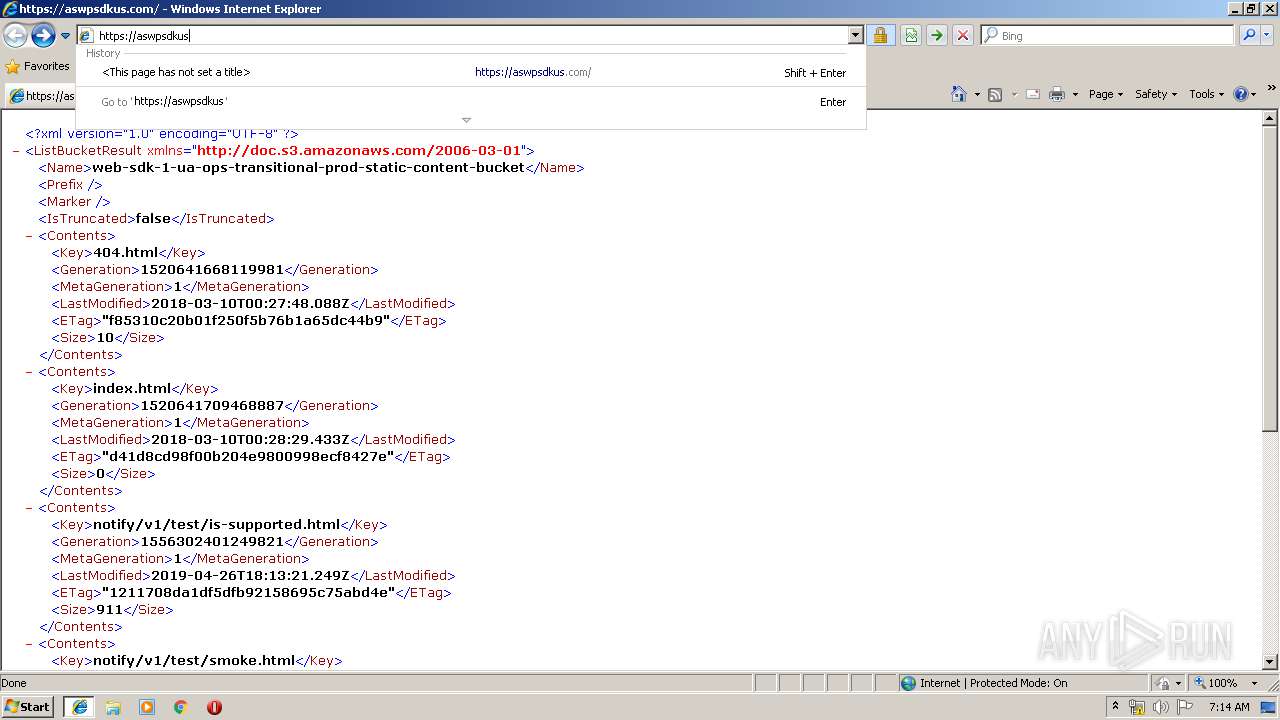The image size is (1280, 720).
Task: Open the Safety menu
Action: click(1157, 94)
